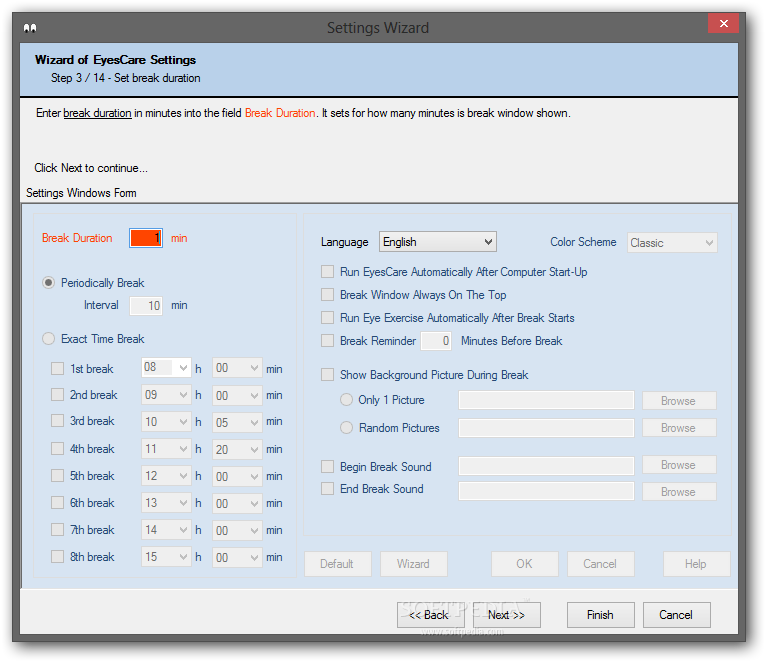The width and height of the screenshot is (766, 662).
Task: Click the Break Duration input field
Action: coord(146,238)
